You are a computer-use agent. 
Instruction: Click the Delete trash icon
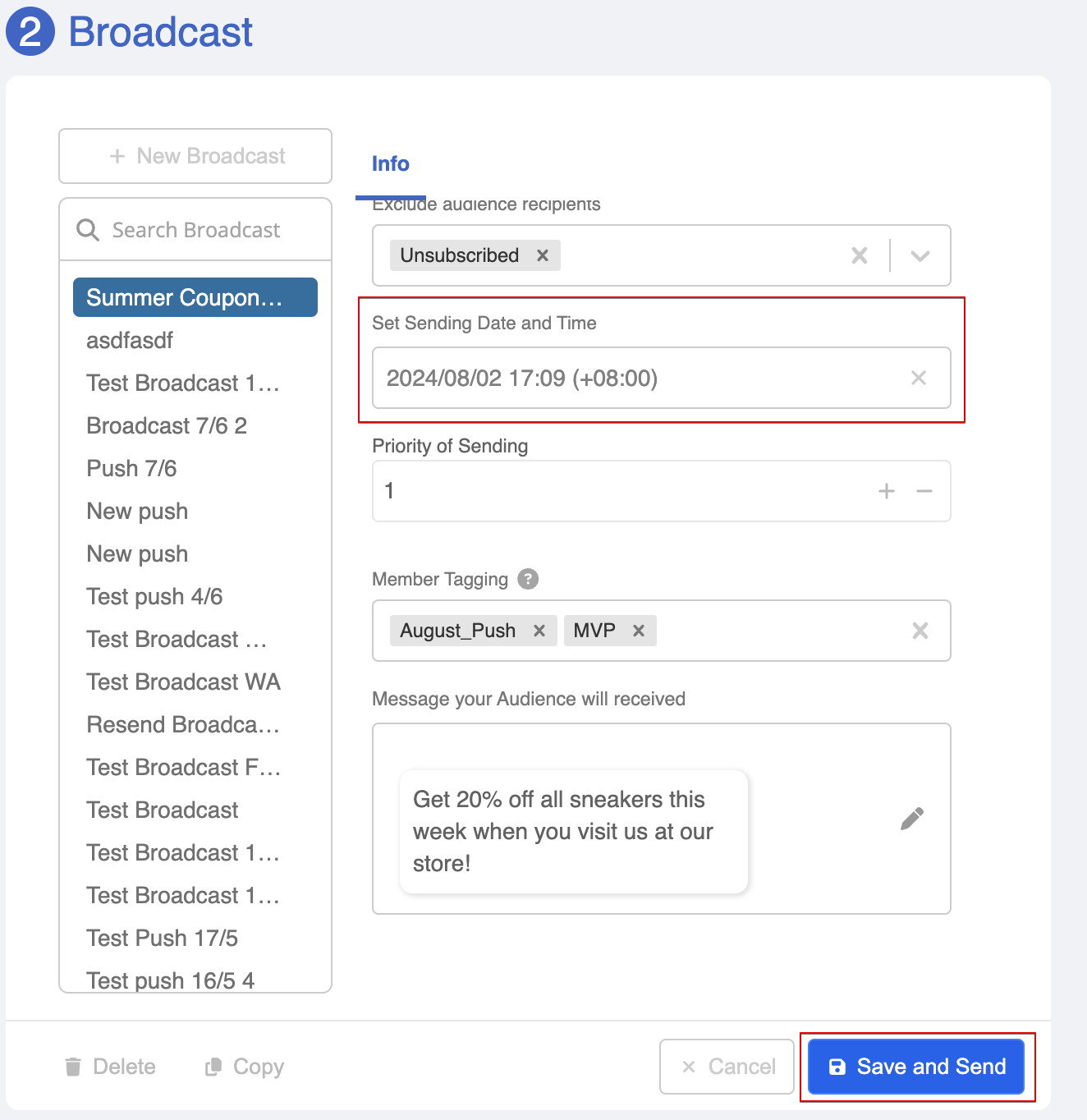click(74, 1066)
